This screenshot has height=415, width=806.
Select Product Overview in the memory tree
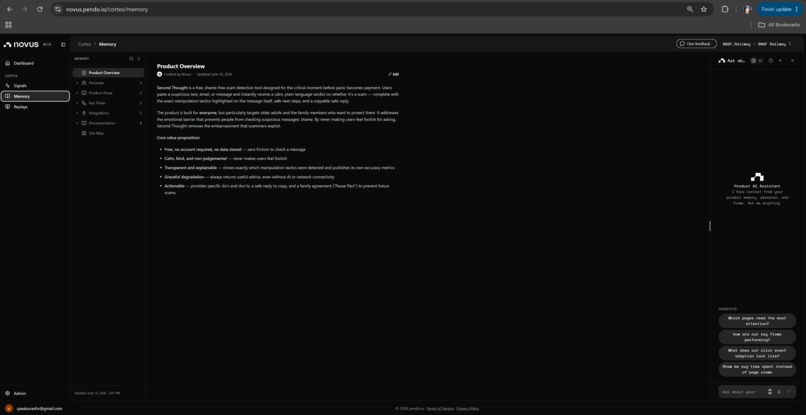(x=108, y=73)
